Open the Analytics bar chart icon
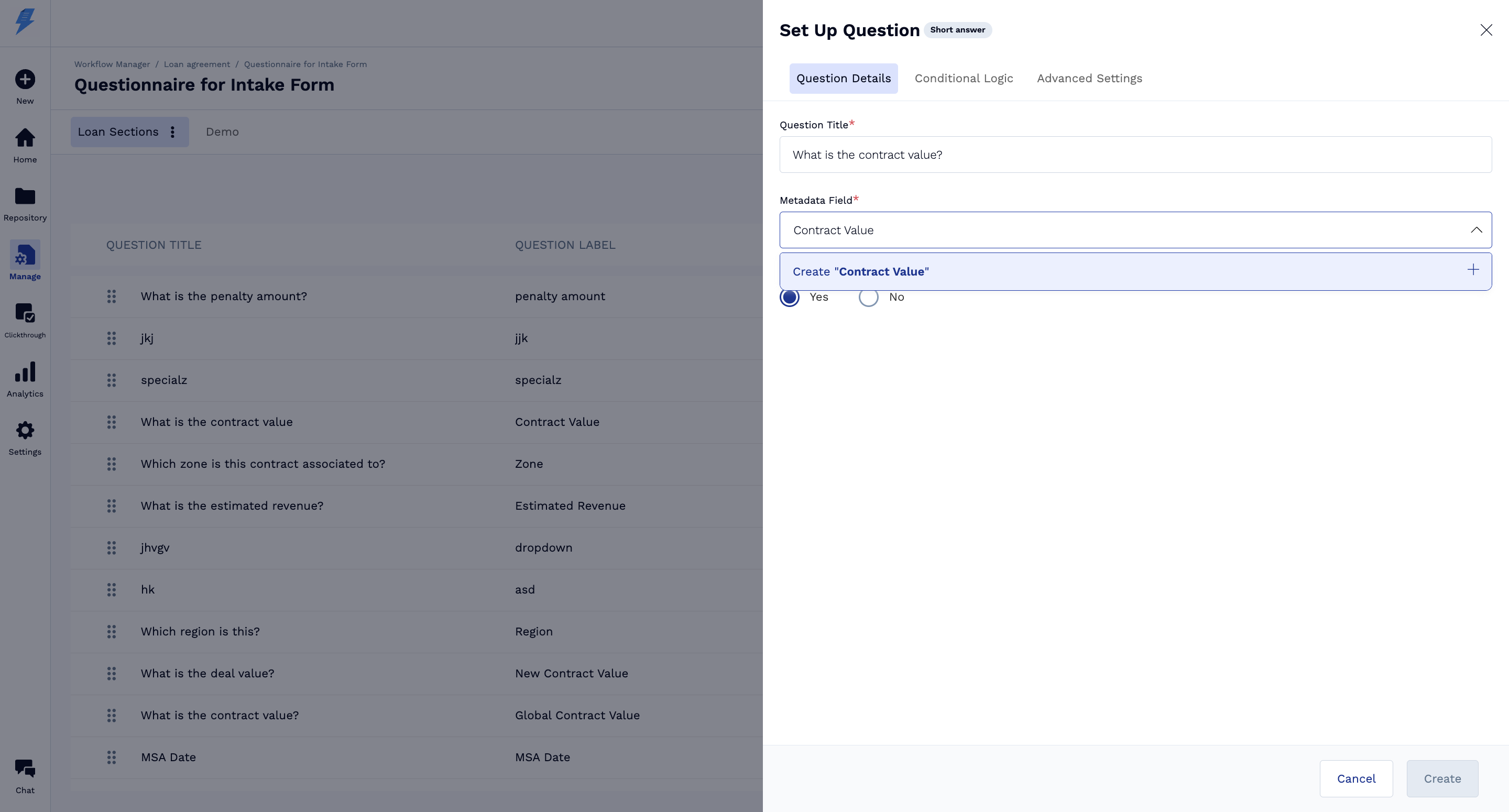 point(25,372)
